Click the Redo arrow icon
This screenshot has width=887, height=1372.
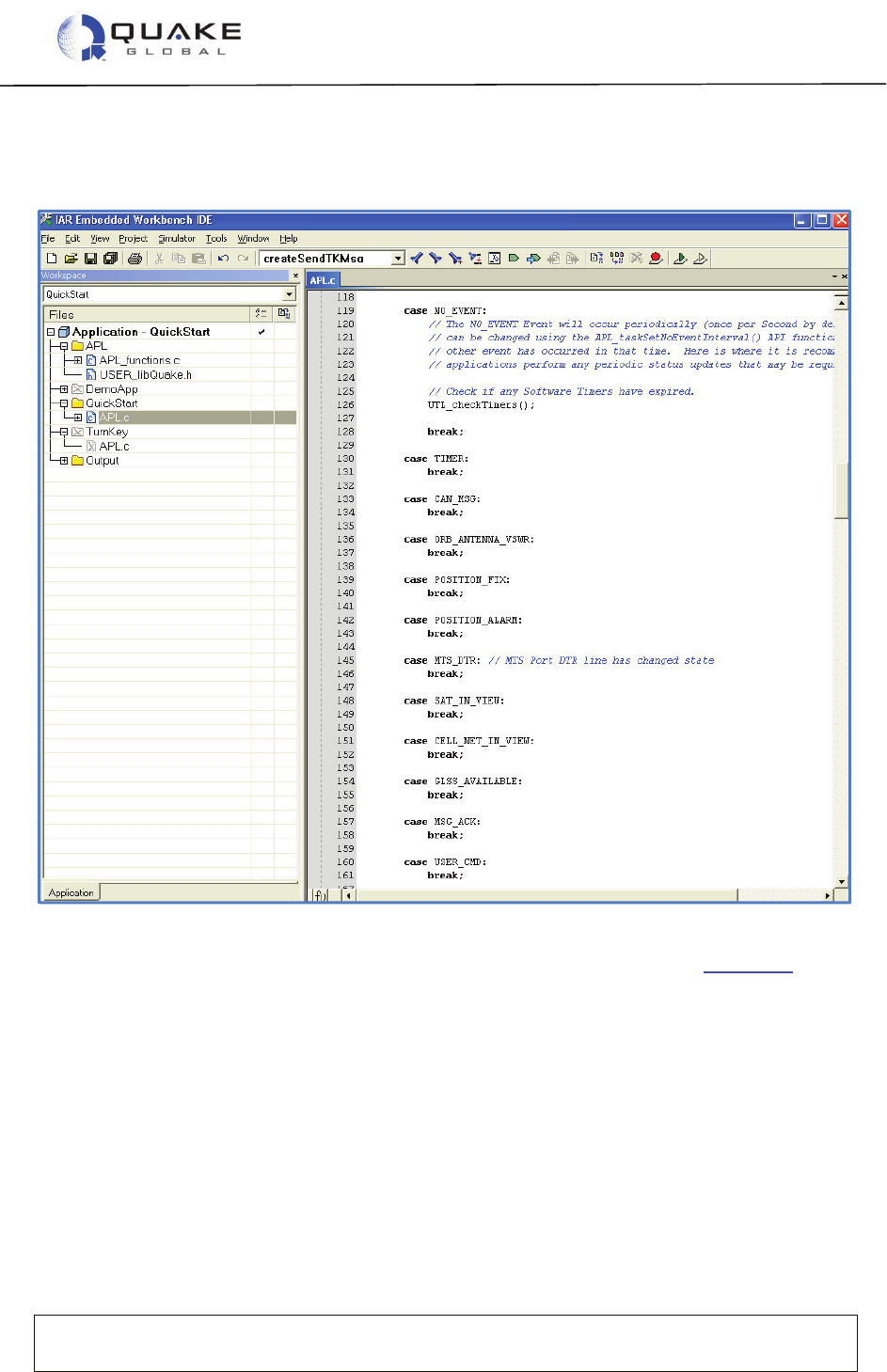pyautogui.click(x=243, y=258)
